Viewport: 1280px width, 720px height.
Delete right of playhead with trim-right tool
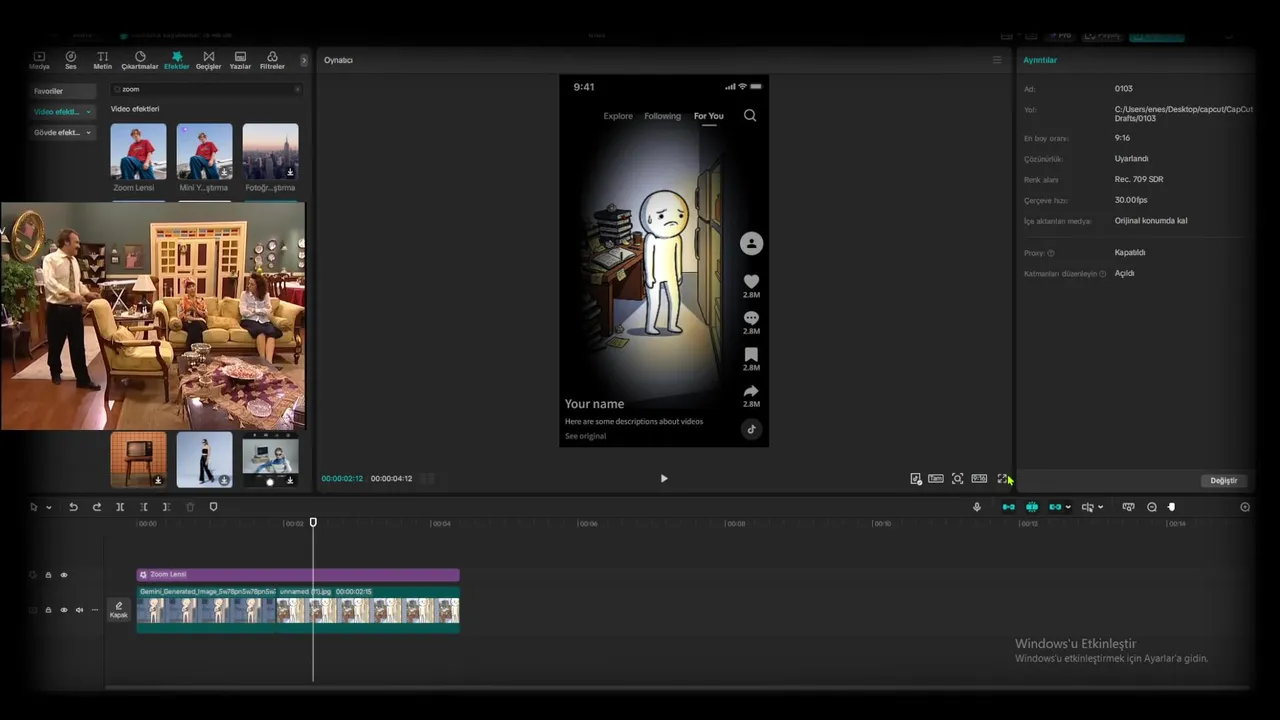coord(166,507)
